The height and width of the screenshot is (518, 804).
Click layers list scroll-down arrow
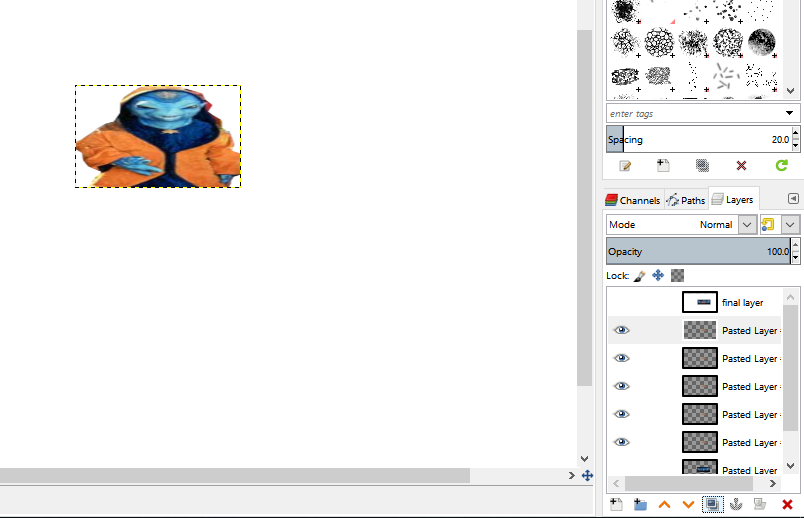791,466
